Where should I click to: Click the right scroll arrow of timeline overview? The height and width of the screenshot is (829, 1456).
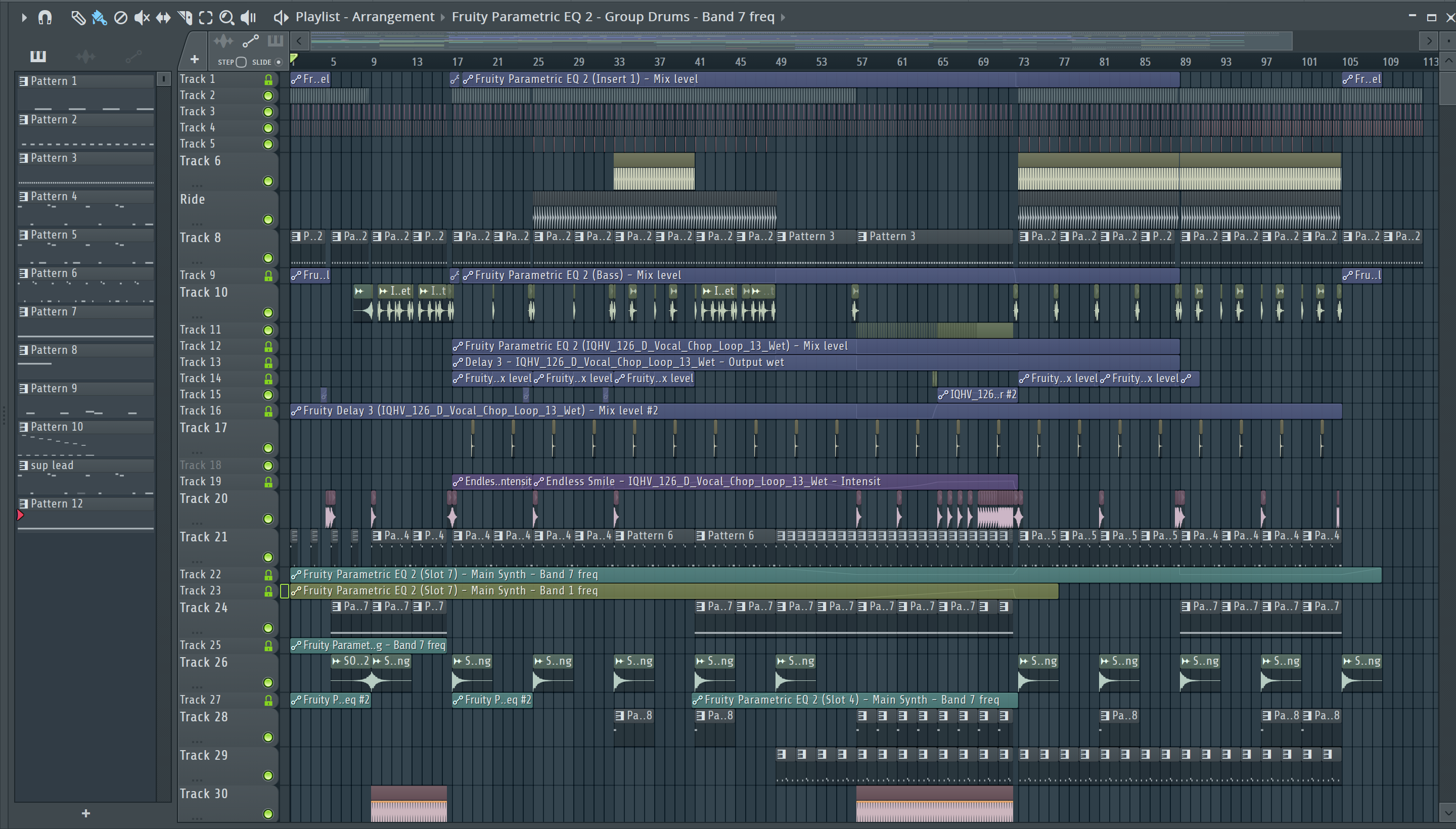(1429, 41)
